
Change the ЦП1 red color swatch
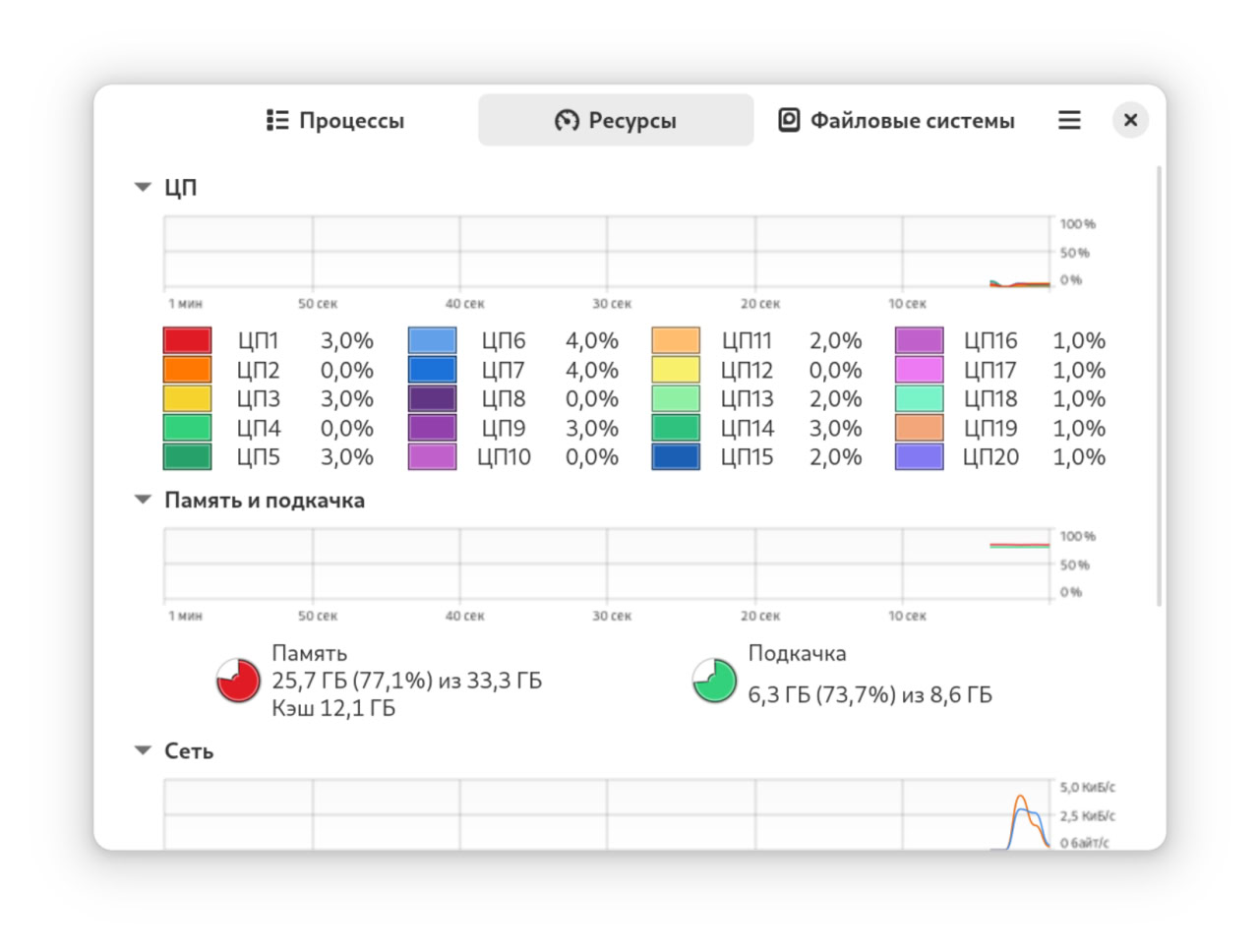tap(187, 340)
